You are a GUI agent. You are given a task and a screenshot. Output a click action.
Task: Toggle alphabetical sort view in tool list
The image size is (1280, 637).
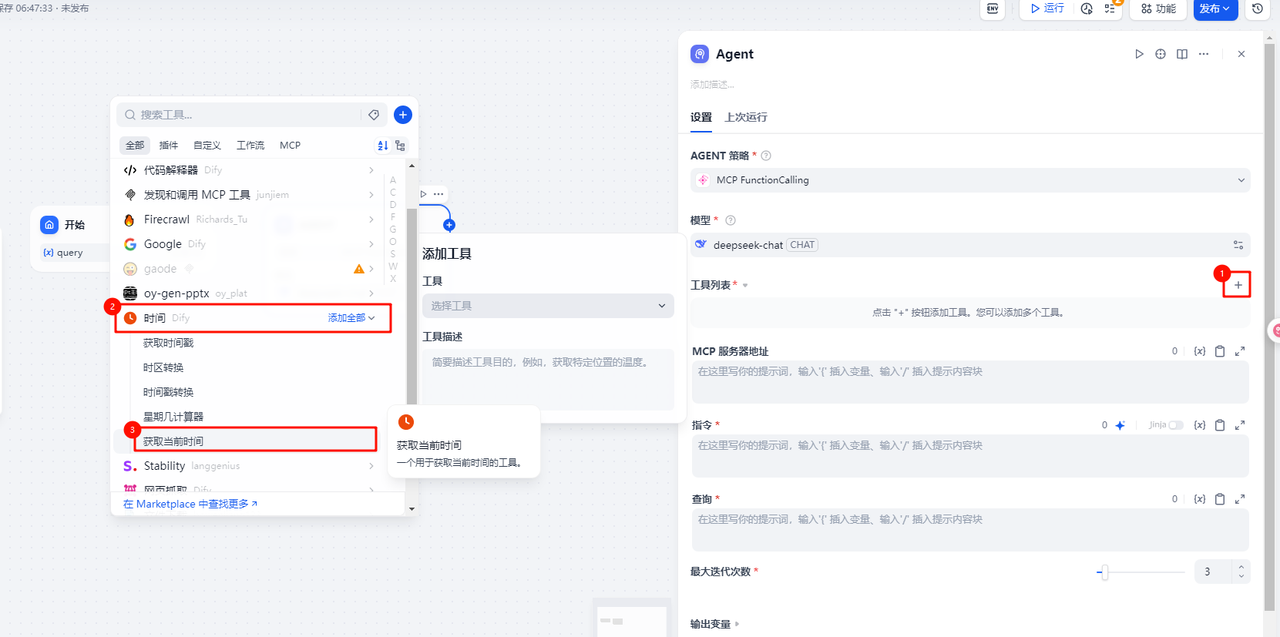tap(382, 145)
